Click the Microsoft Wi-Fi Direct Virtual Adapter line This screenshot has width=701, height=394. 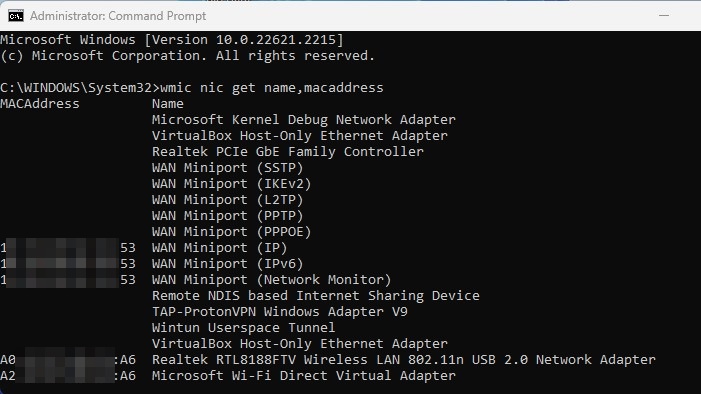(228, 376)
